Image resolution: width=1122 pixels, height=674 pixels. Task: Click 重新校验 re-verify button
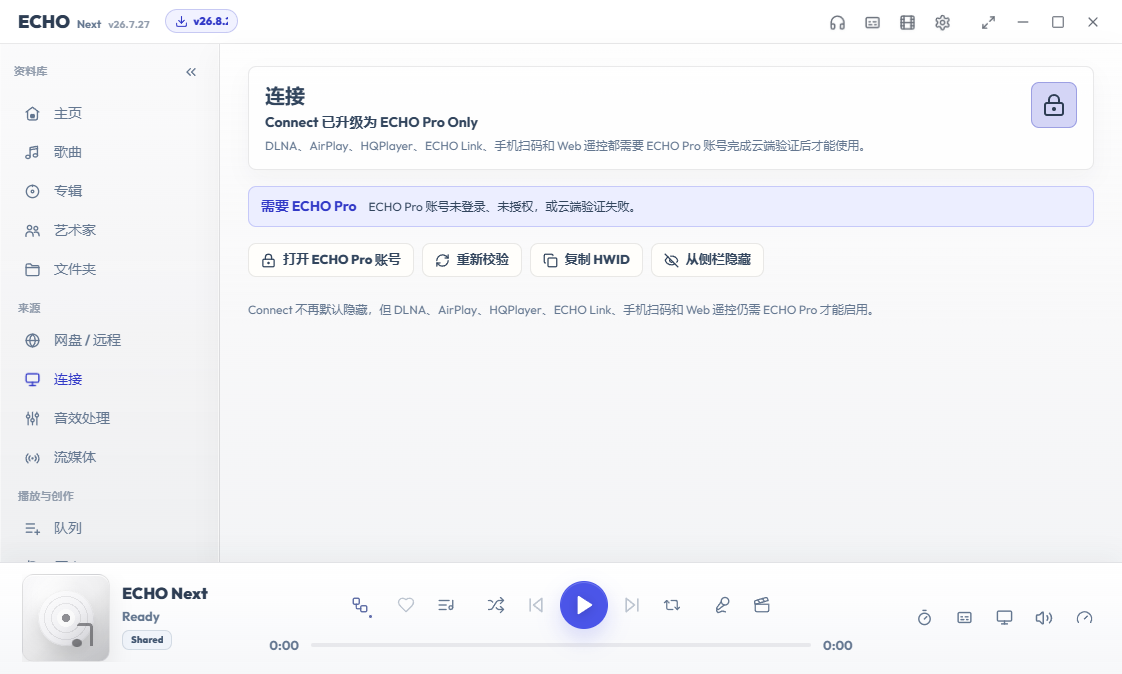[472, 260]
